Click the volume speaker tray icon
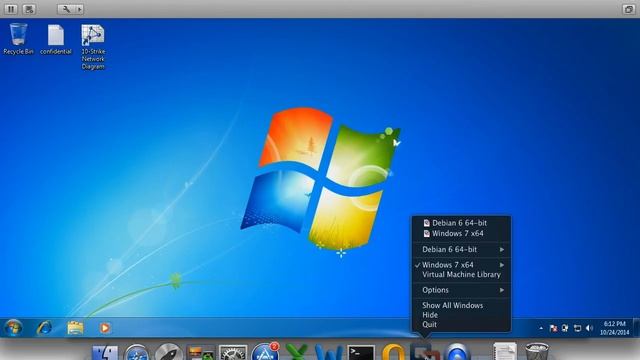The width and height of the screenshot is (640, 360). [x=589, y=328]
